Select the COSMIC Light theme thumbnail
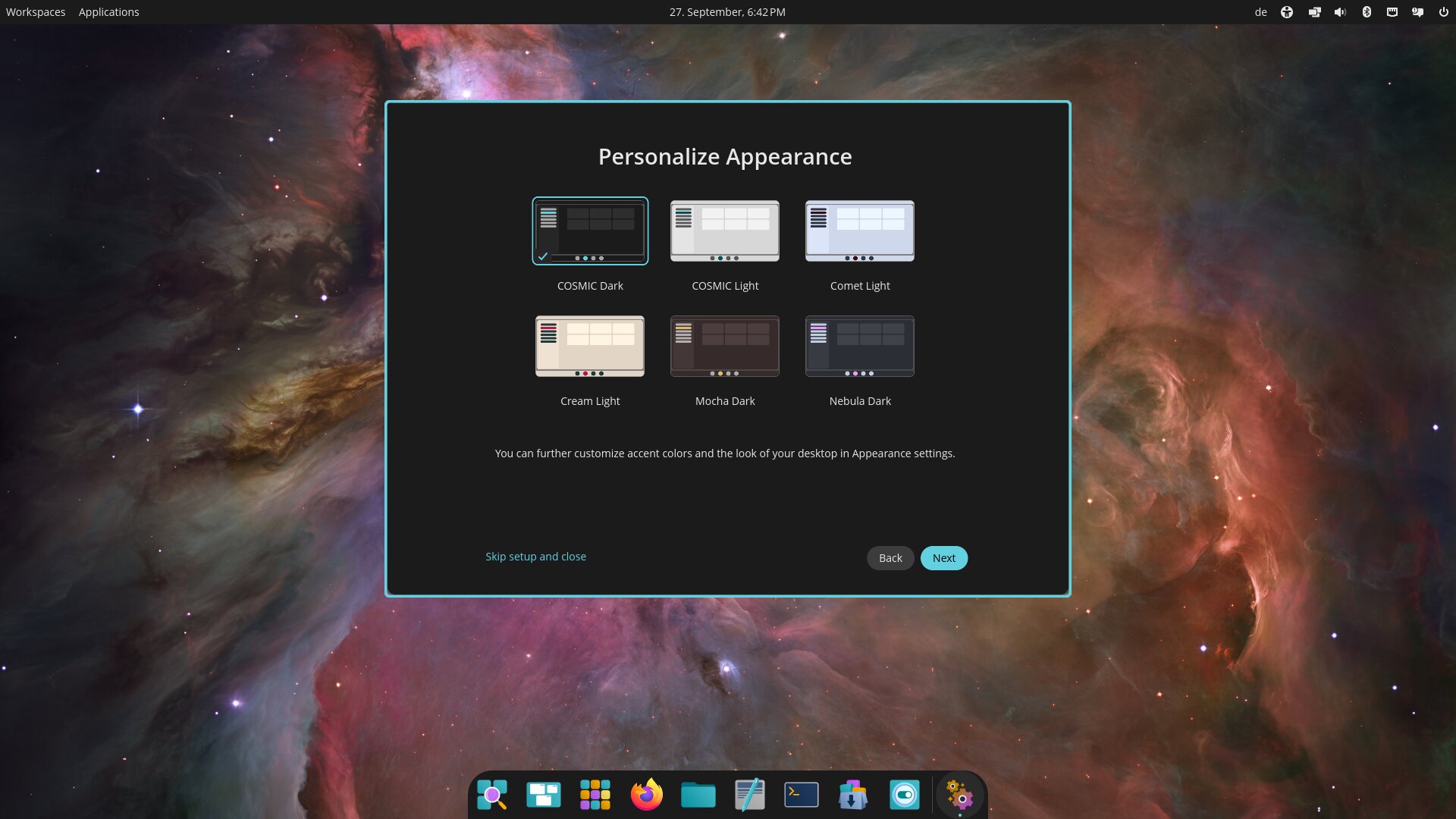 tap(725, 231)
